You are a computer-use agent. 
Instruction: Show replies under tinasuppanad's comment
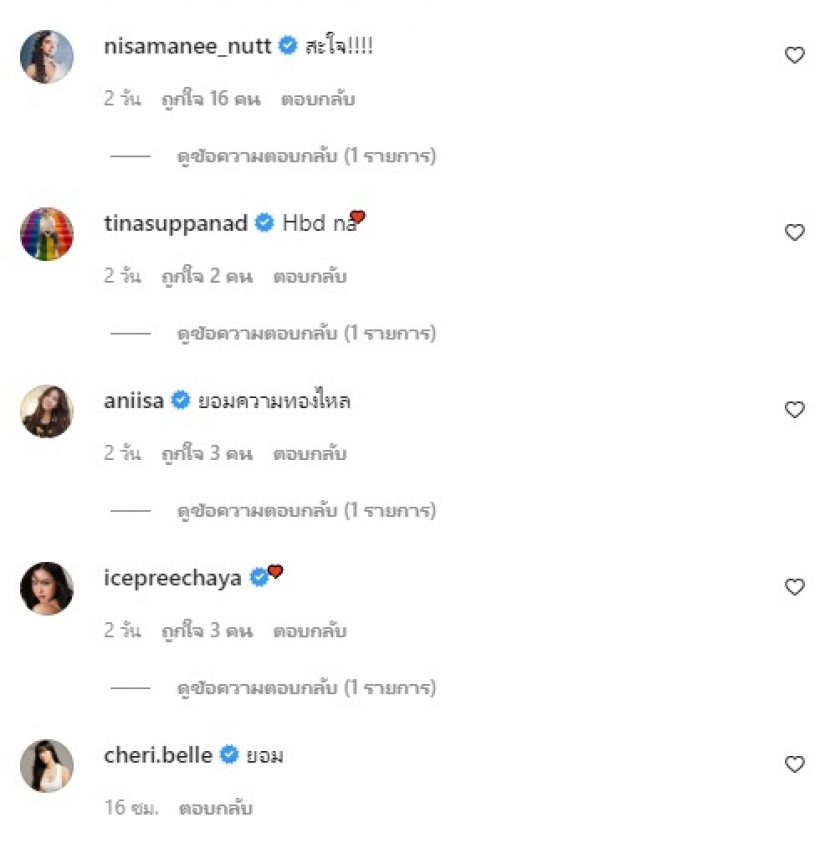click(x=306, y=333)
